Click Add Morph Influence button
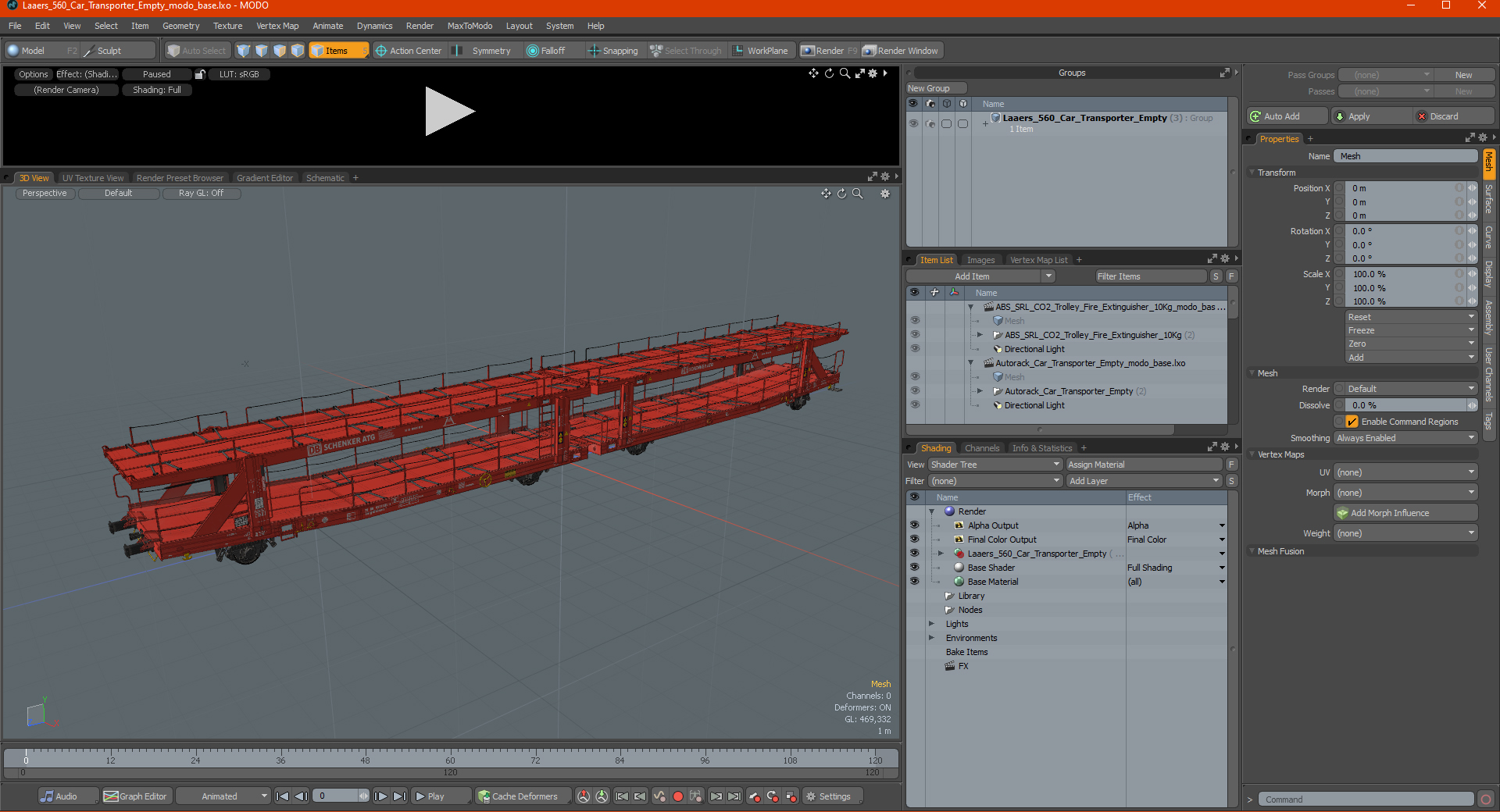This screenshot has height=812, width=1500. coord(1405,513)
